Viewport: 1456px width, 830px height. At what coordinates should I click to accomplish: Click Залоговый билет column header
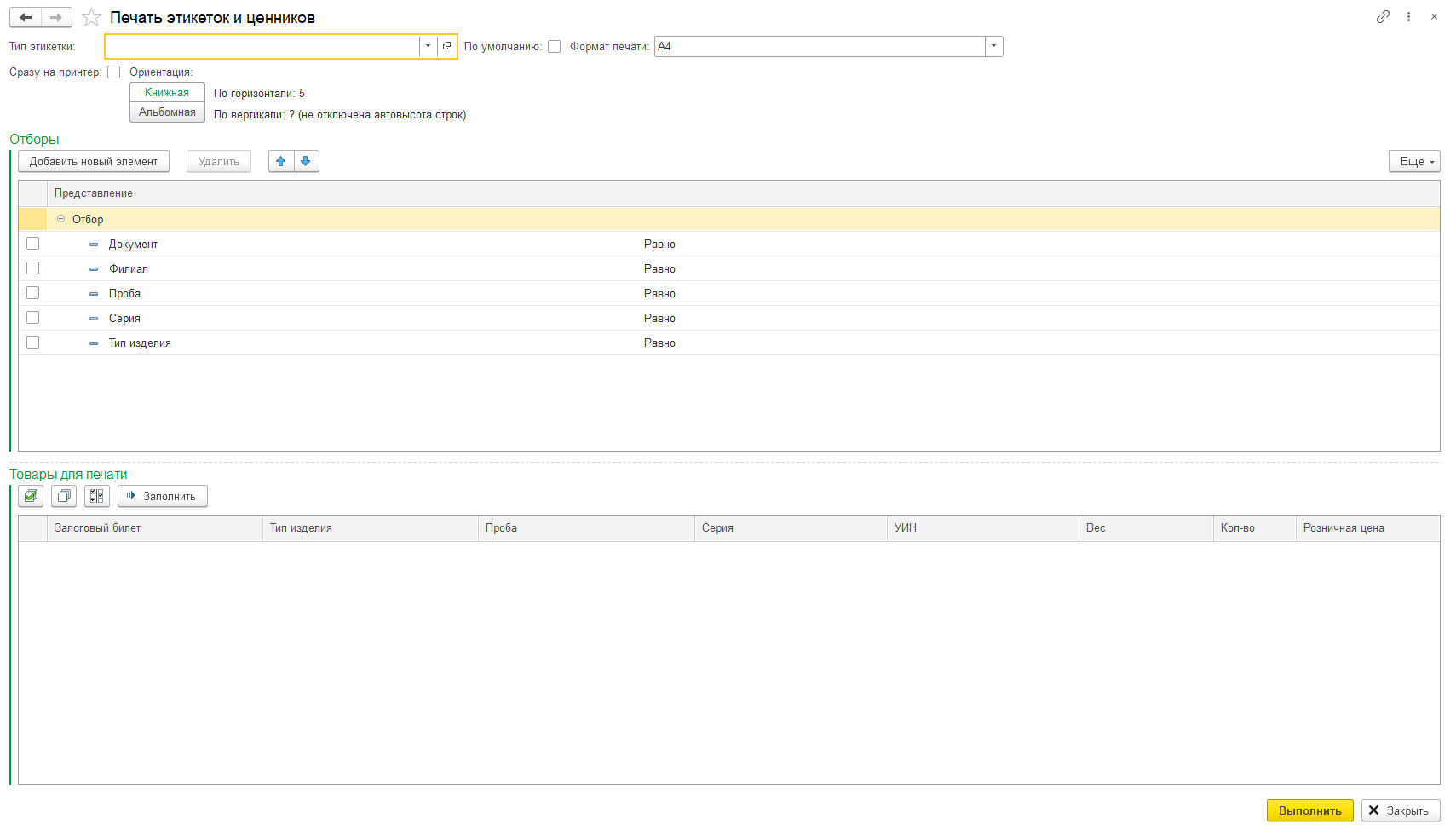click(155, 528)
